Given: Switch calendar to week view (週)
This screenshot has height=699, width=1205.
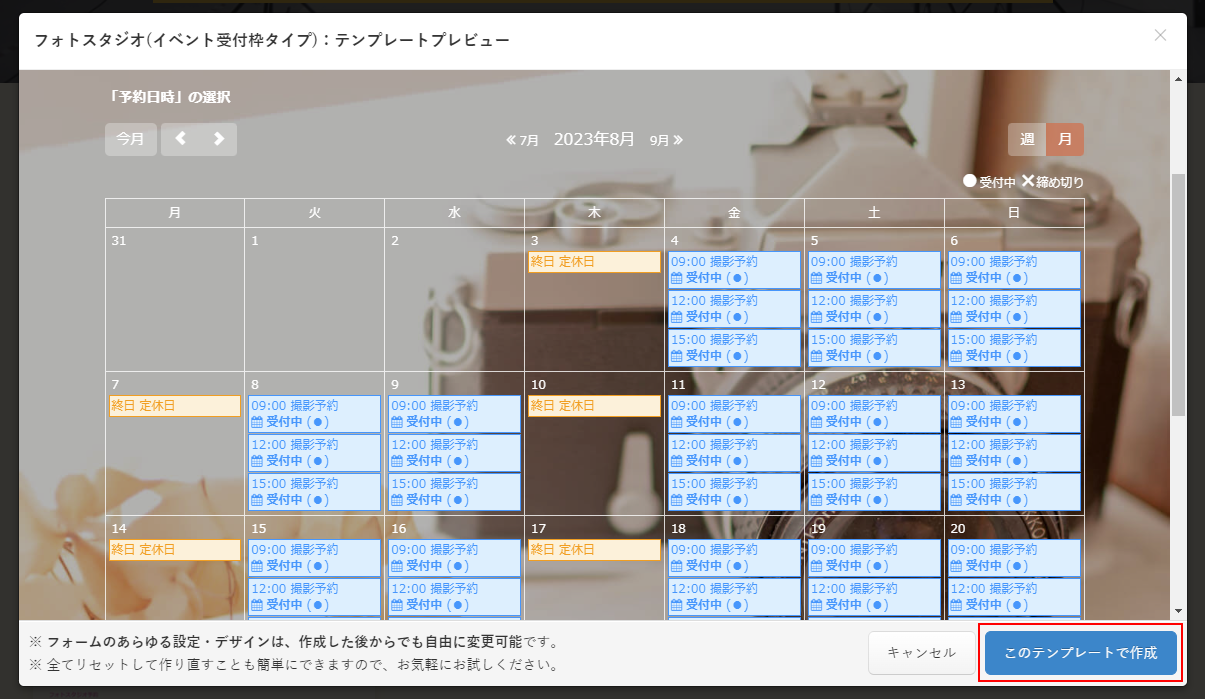Looking at the screenshot, I should pyautogui.click(x=1027, y=140).
